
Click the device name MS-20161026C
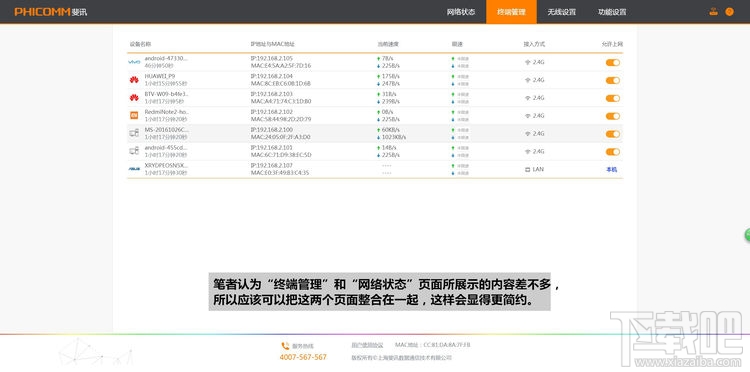166,130
